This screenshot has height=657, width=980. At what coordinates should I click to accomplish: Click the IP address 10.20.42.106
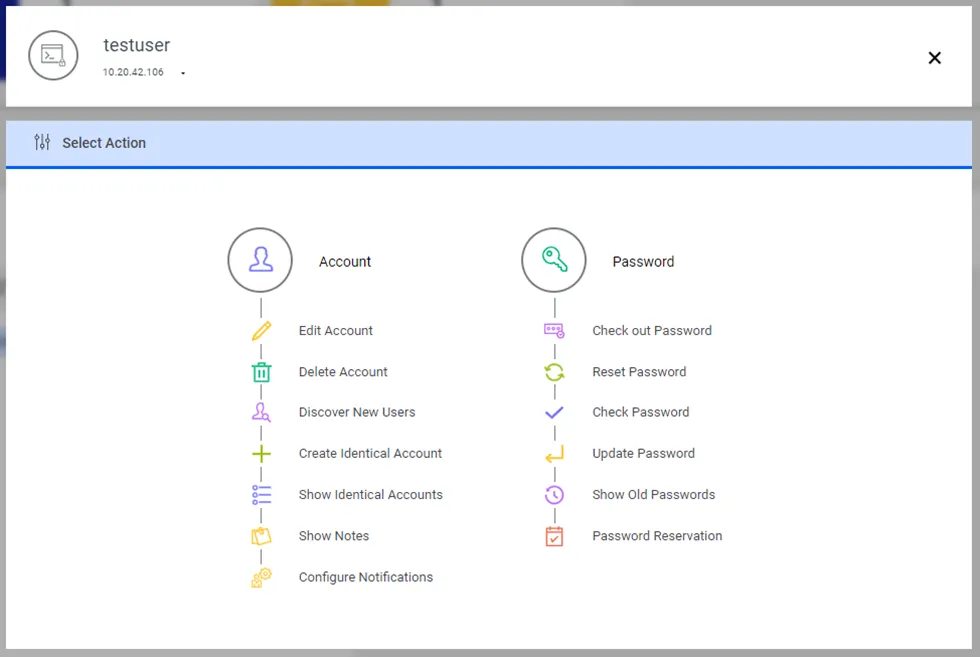[133, 73]
